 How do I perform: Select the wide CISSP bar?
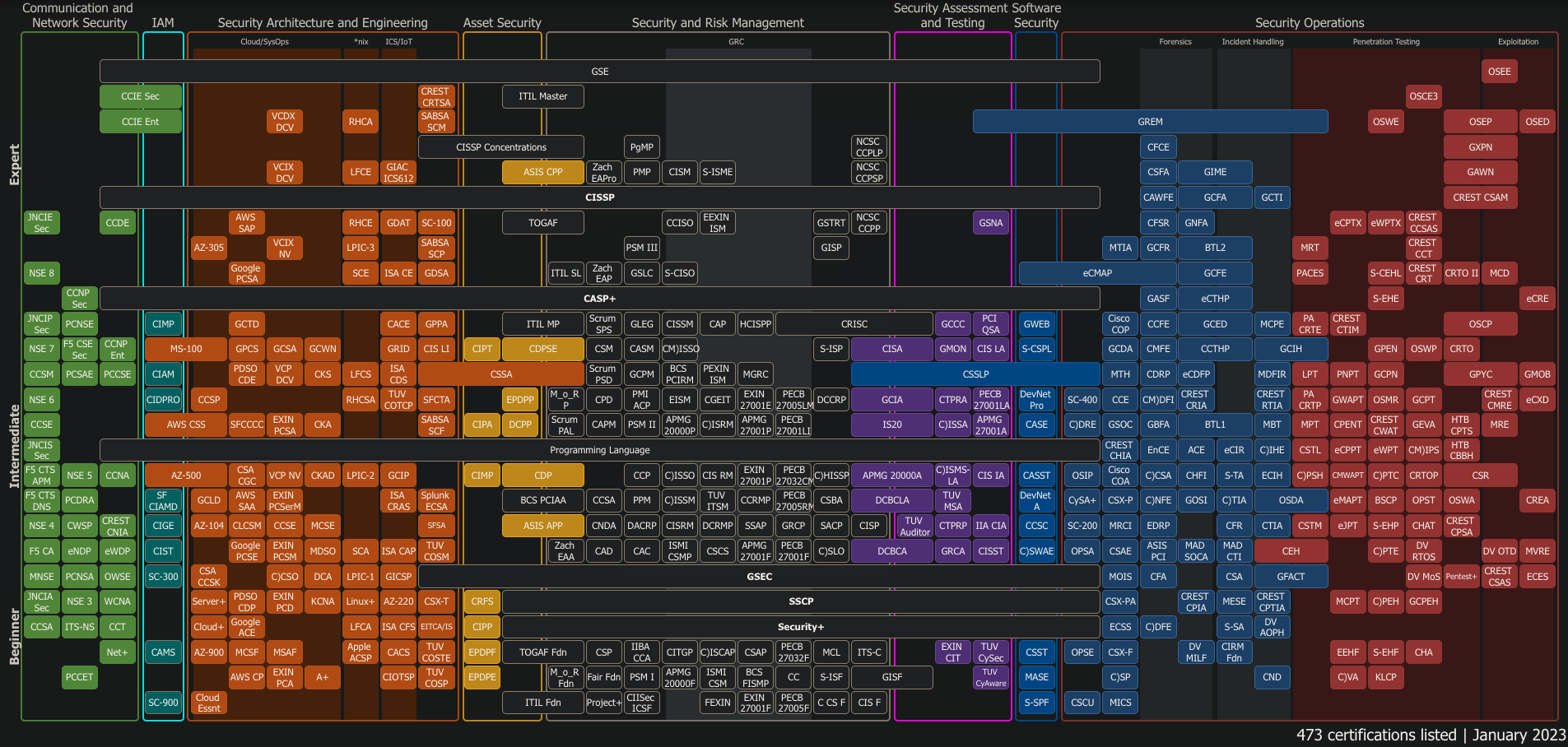pos(599,197)
